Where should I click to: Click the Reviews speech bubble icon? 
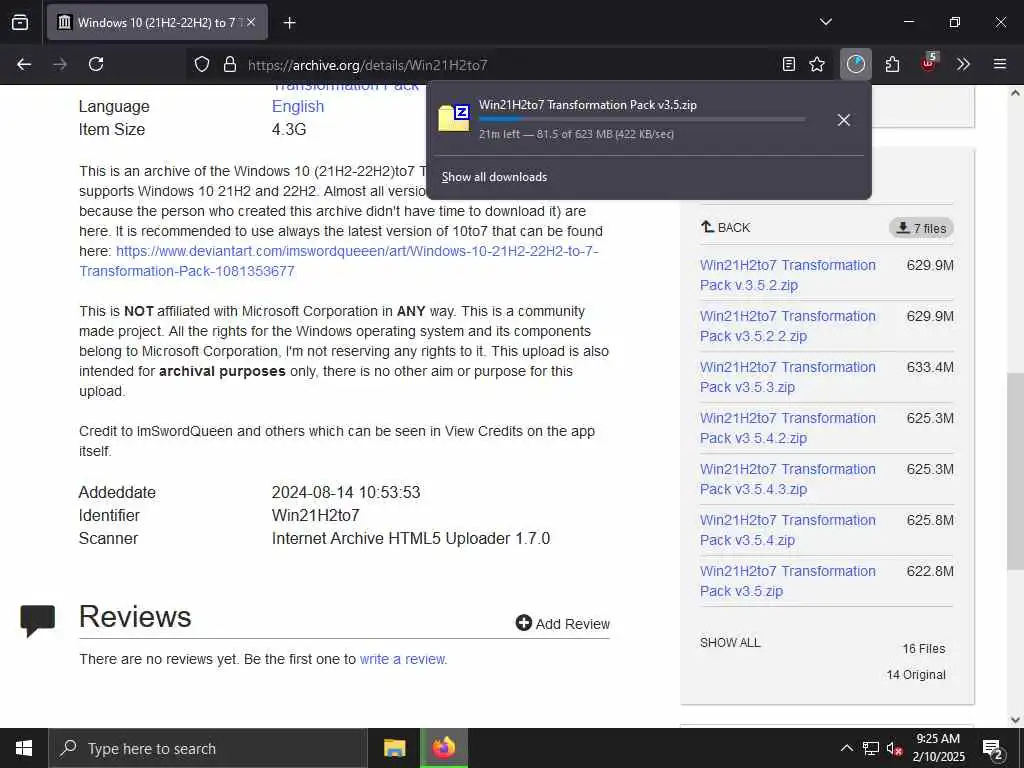[38, 620]
